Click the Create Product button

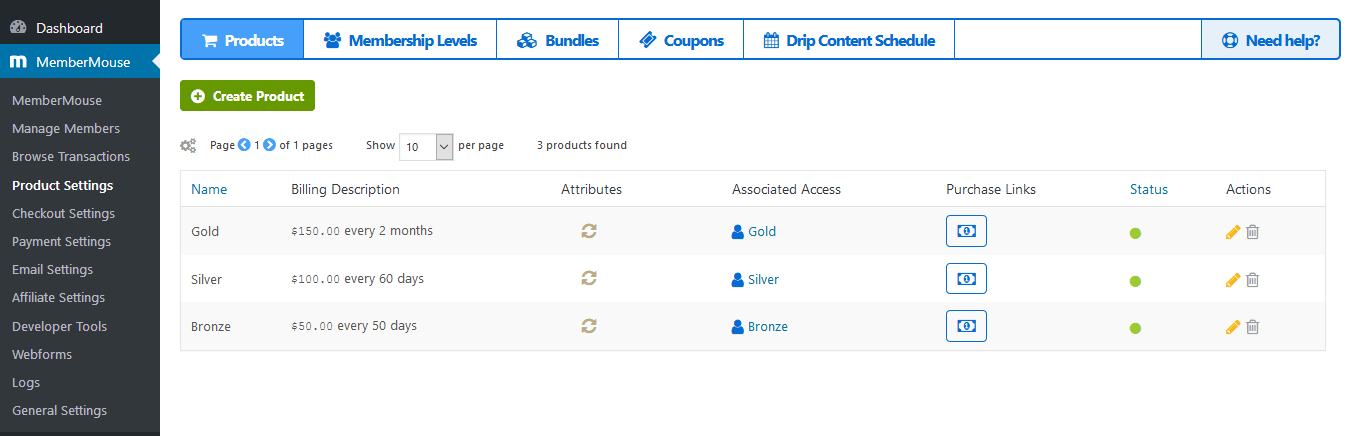[x=248, y=96]
